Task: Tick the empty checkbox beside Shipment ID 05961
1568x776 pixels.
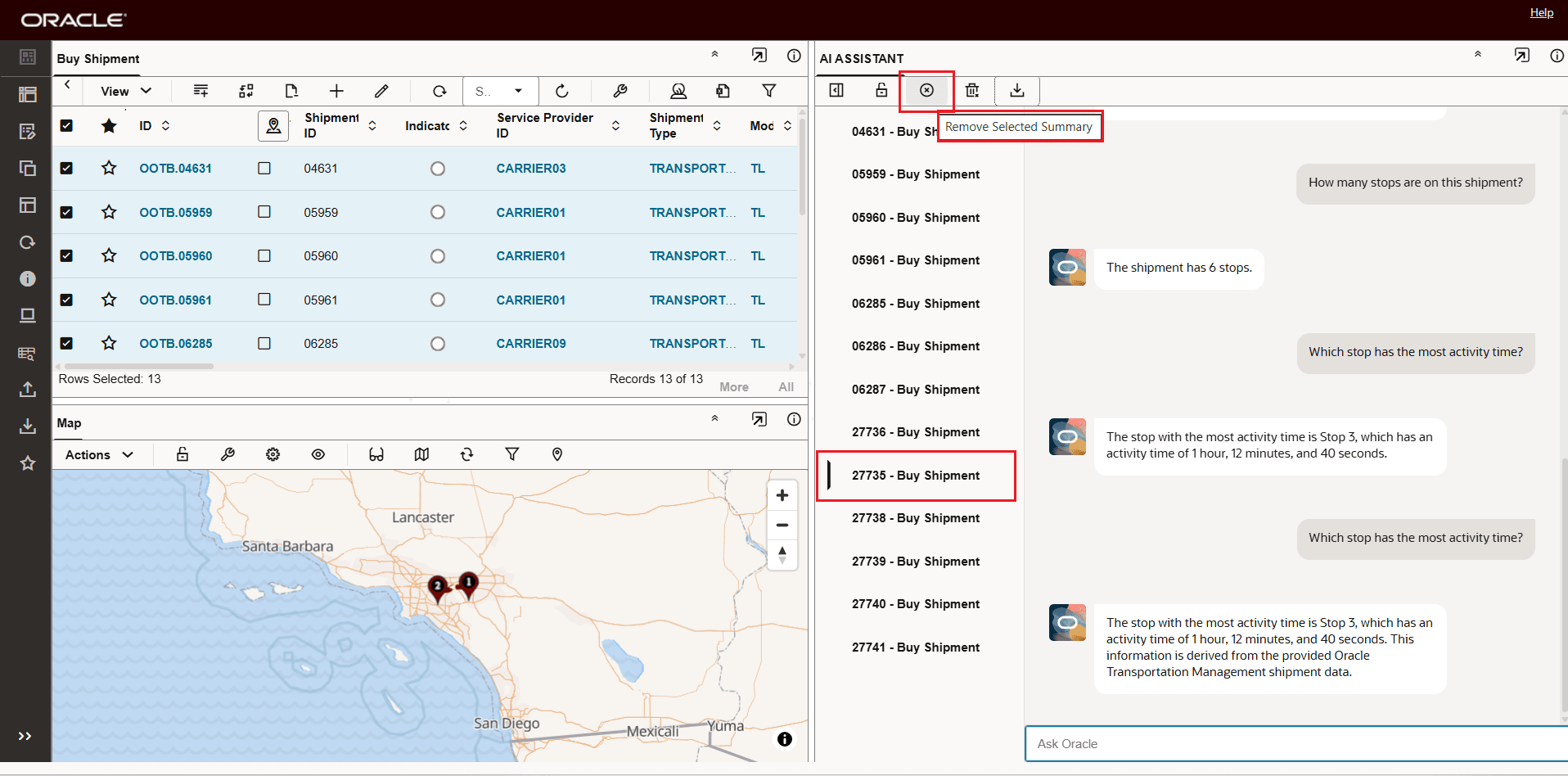Action: (x=264, y=300)
